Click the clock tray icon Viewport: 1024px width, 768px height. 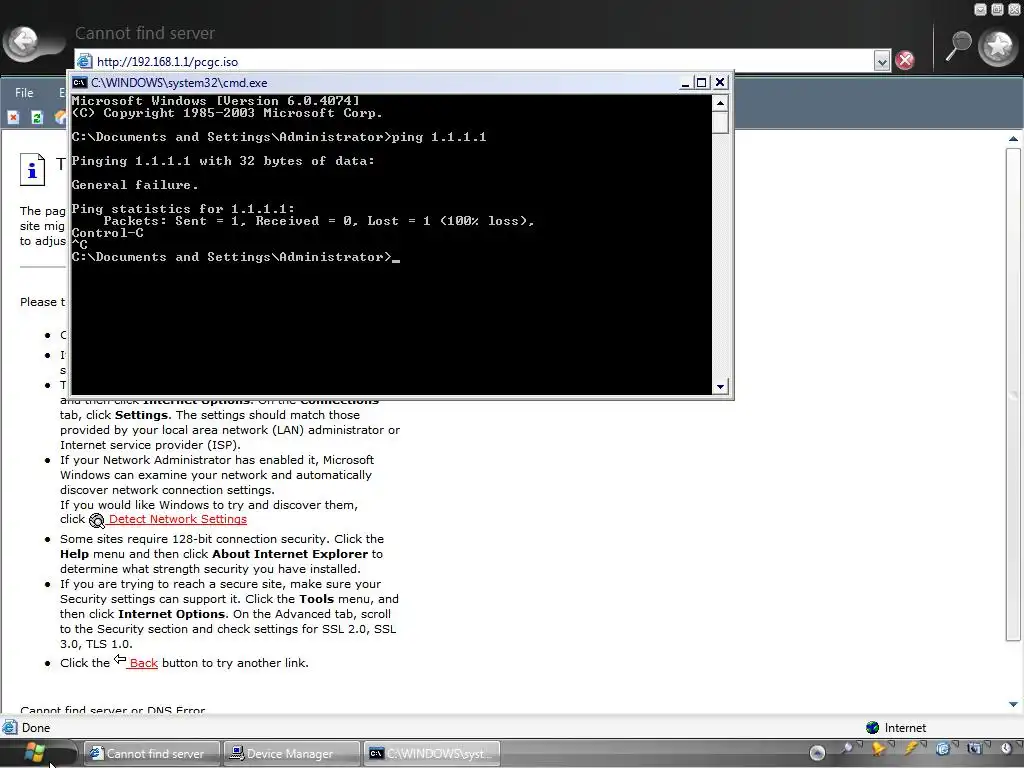click(1006, 748)
